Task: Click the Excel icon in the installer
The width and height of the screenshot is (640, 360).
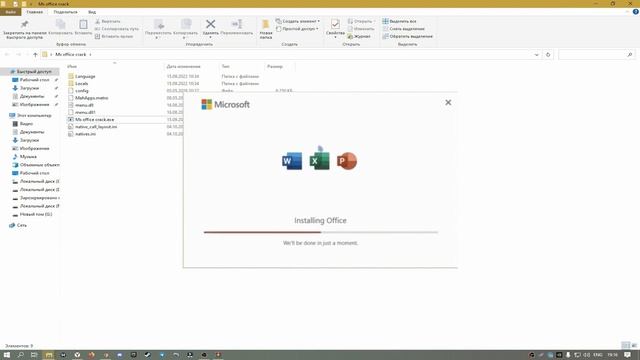Action: tap(320, 161)
